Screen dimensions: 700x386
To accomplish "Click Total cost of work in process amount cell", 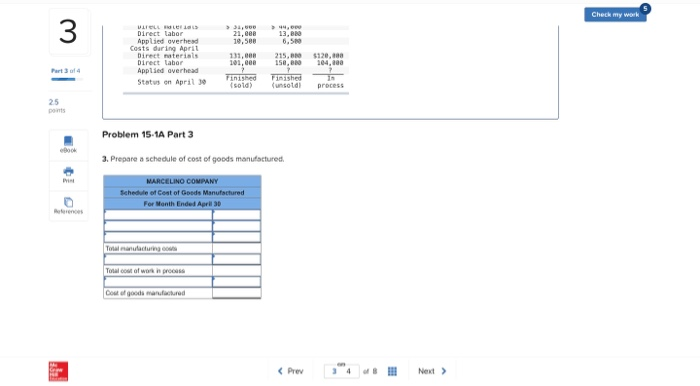I will [237, 270].
